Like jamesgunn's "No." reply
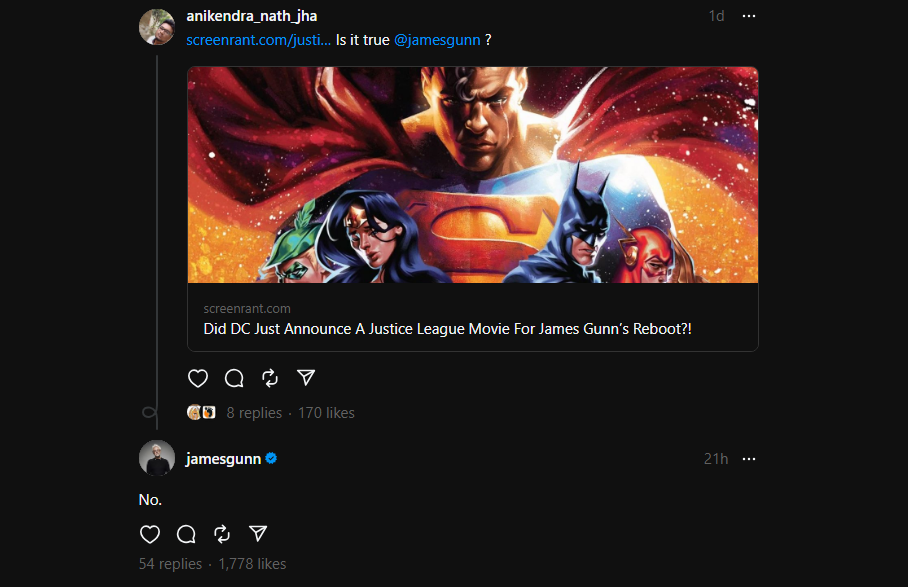The height and width of the screenshot is (587, 908). pyautogui.click(x=149, y=534)
